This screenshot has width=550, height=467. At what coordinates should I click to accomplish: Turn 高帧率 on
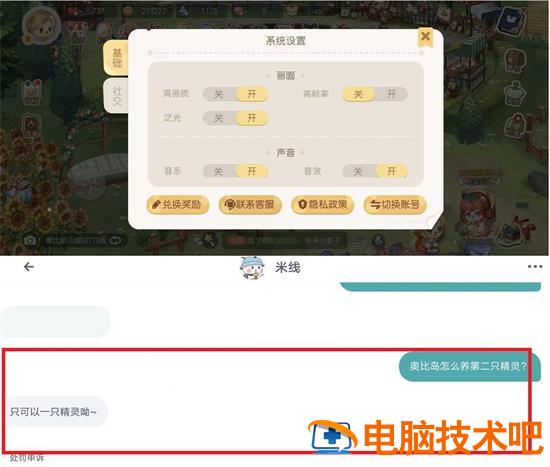(391, 94)
